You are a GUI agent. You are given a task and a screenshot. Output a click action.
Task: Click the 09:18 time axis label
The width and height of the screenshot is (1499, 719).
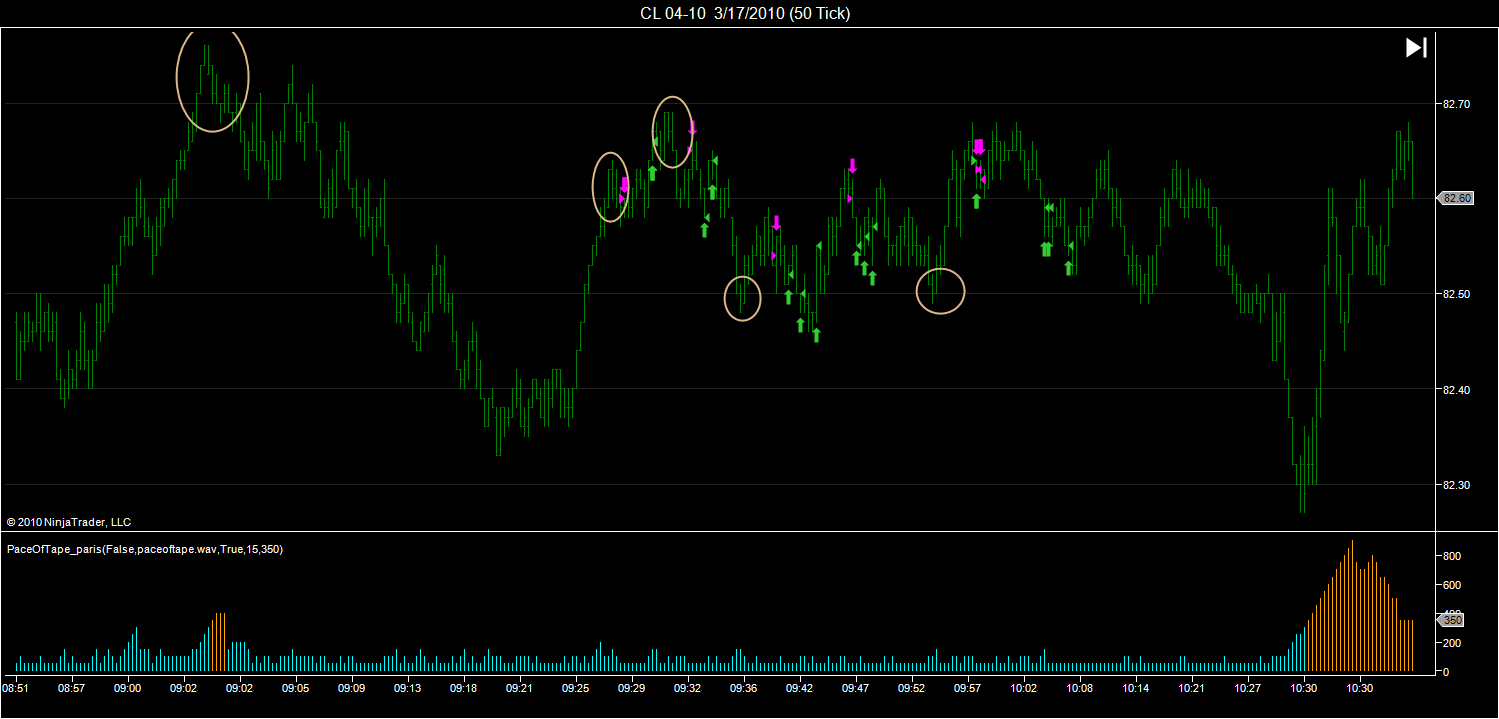point(464,688)
